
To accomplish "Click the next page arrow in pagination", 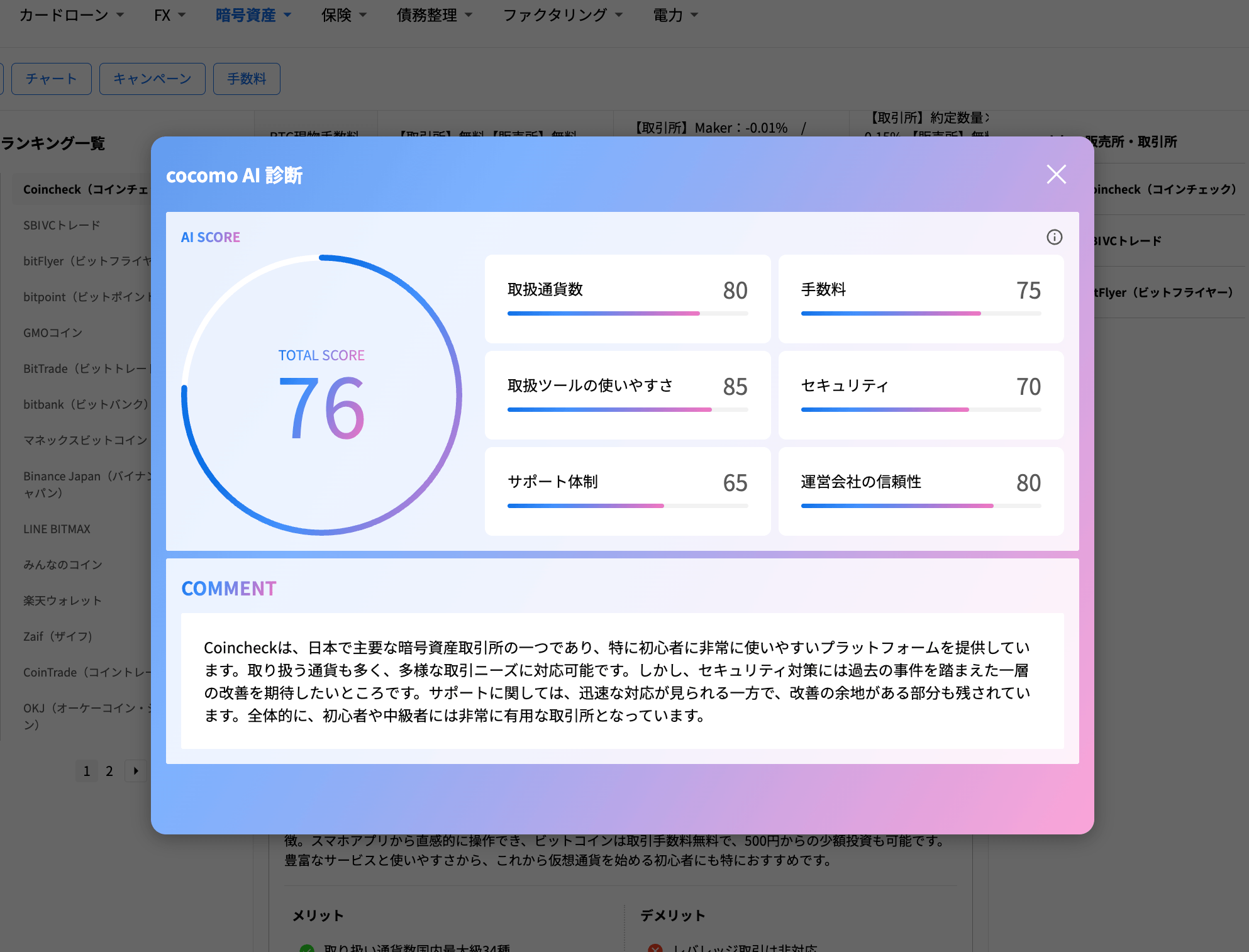I will click(x=135, y=771).
